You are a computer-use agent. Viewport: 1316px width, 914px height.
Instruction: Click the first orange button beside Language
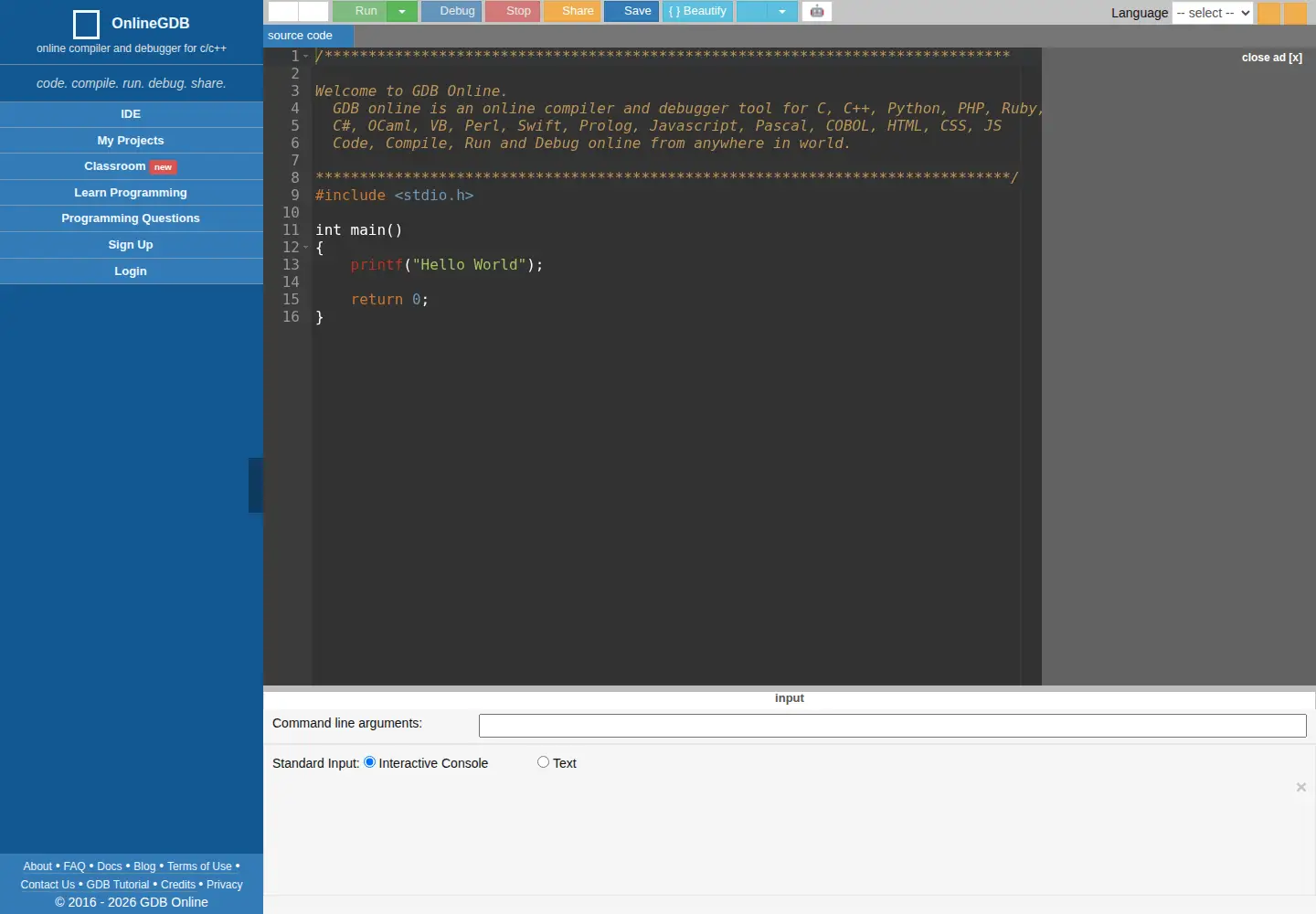click(1269, 13)
